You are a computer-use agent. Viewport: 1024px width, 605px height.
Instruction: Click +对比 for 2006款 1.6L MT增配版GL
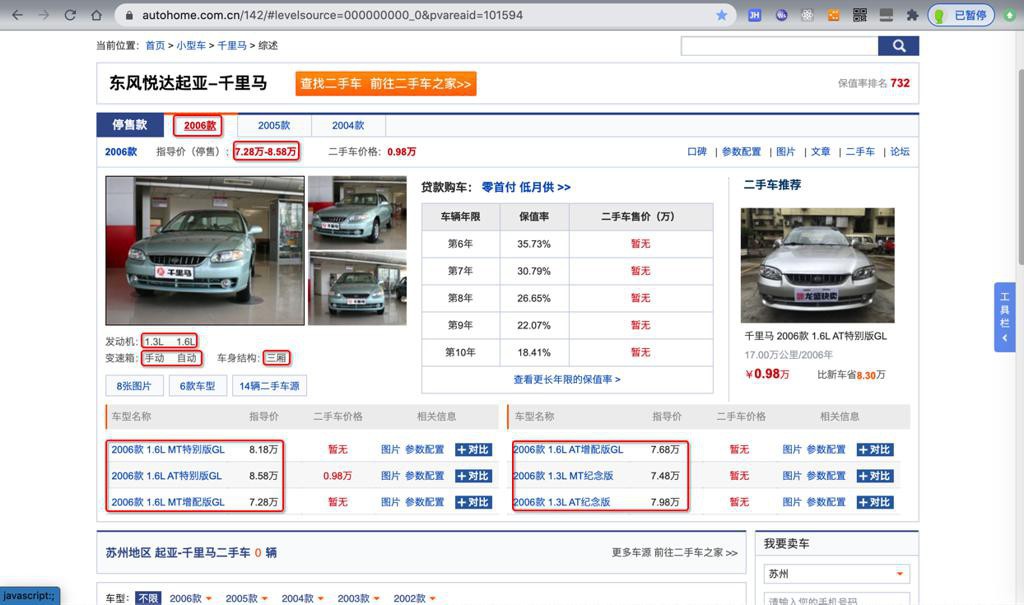473,502
